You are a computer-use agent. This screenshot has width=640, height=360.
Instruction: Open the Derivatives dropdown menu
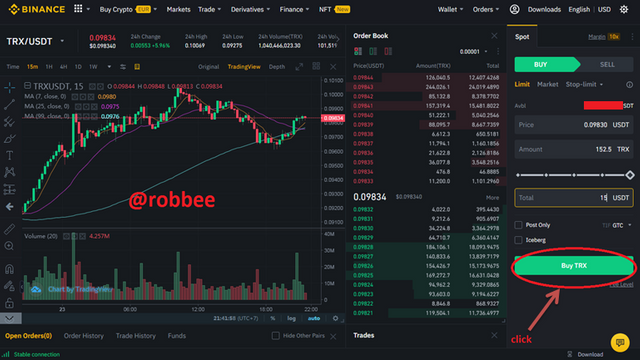(250, 9)
